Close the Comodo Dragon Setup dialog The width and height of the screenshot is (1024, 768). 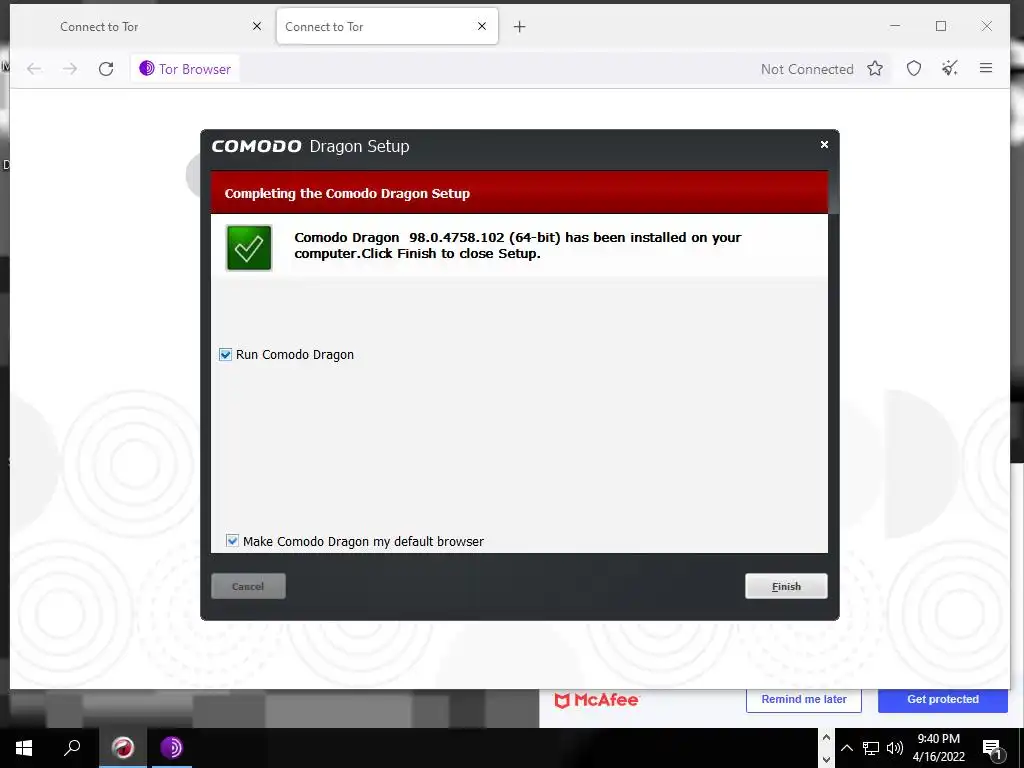pyautogui.click(x=824, y=144)
